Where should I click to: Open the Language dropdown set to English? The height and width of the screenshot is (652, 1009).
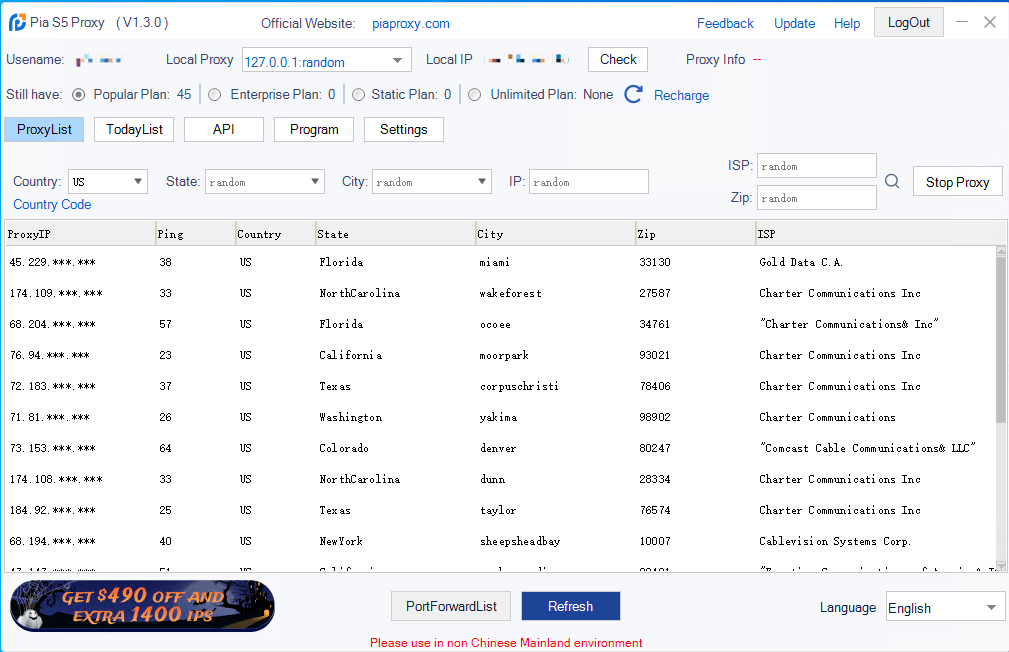point(945,607)
